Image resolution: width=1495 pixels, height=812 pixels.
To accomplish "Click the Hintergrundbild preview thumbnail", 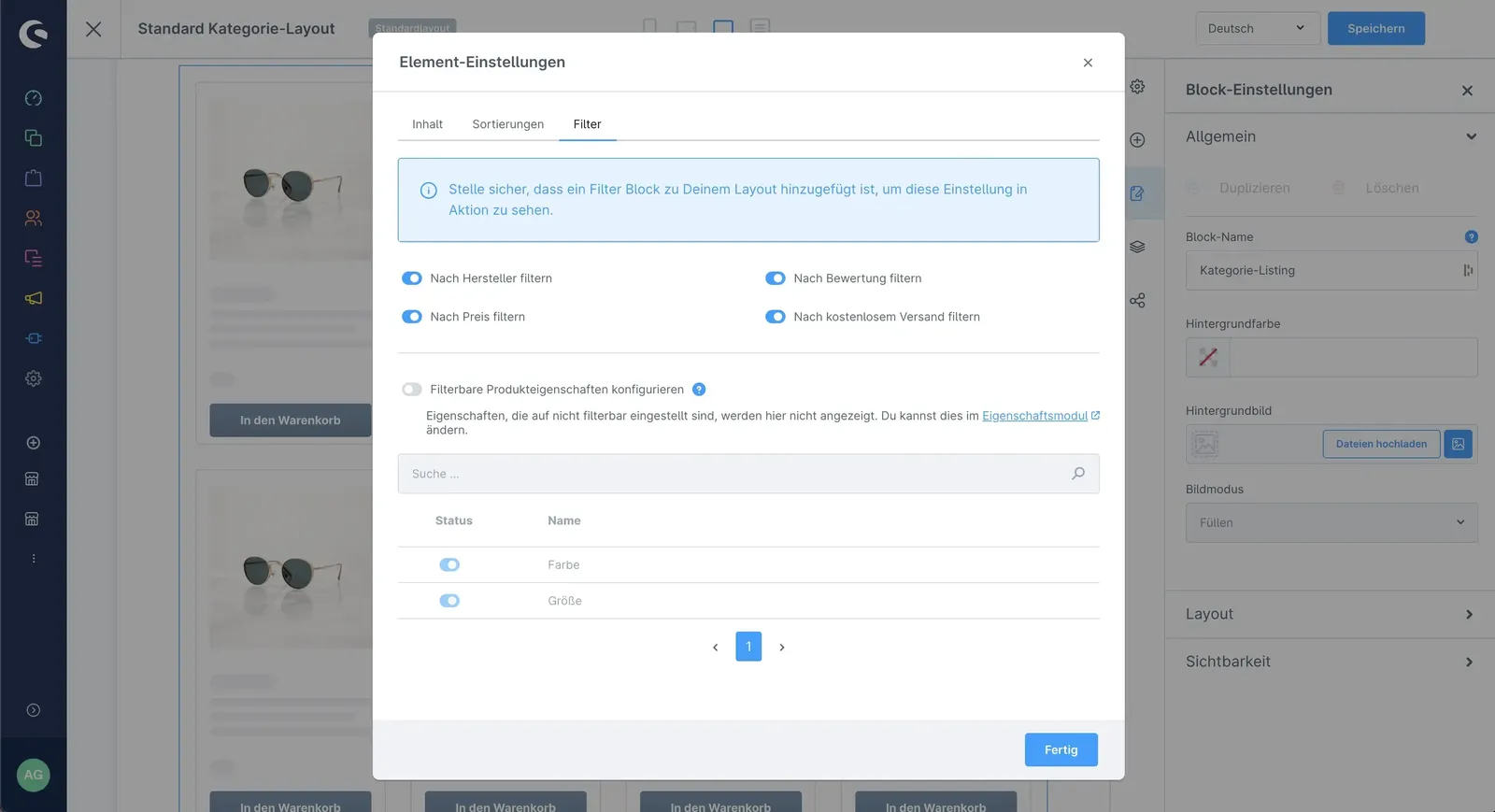I will [1205, 444].
